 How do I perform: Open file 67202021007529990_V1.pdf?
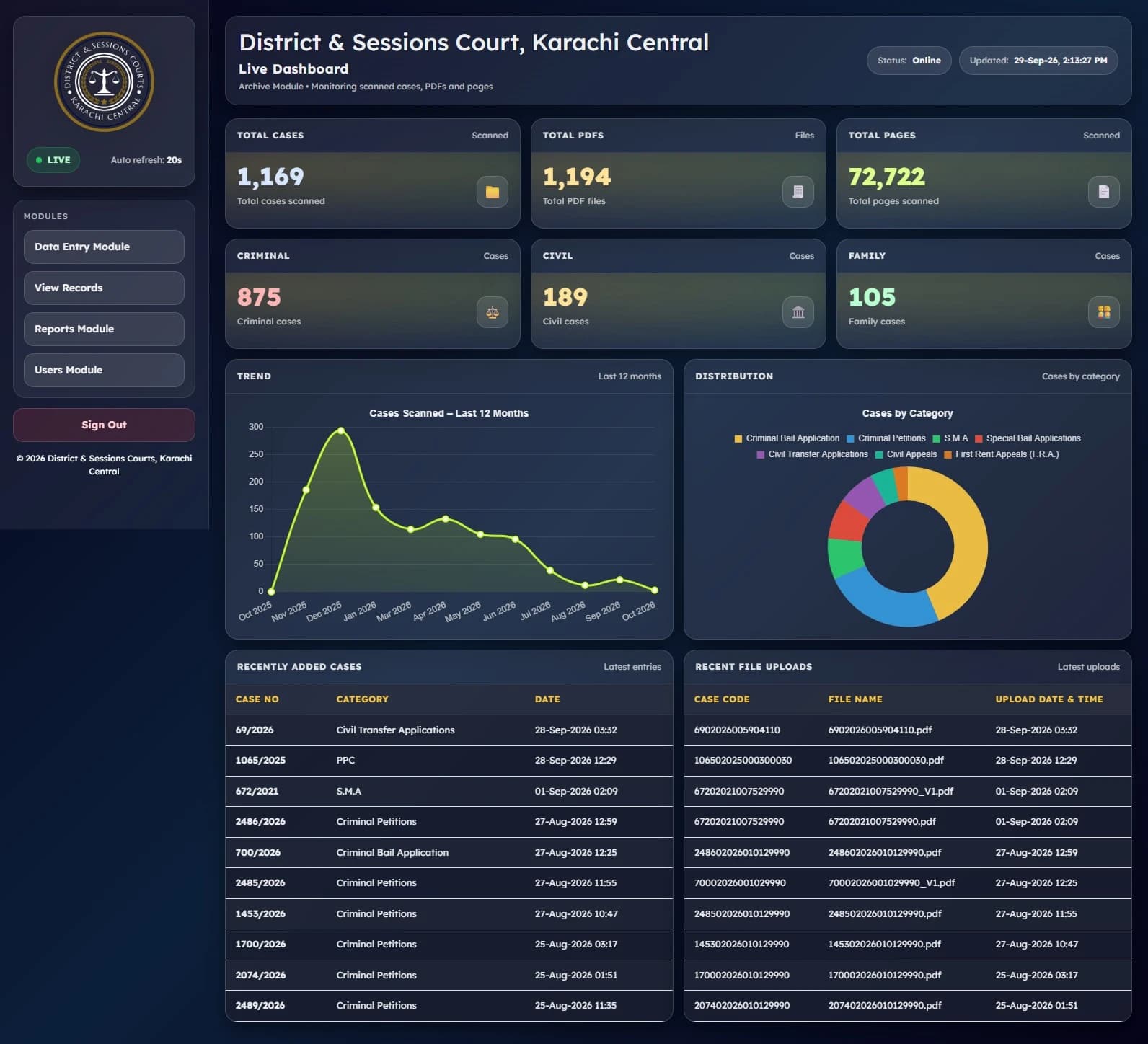coord(891,791)
